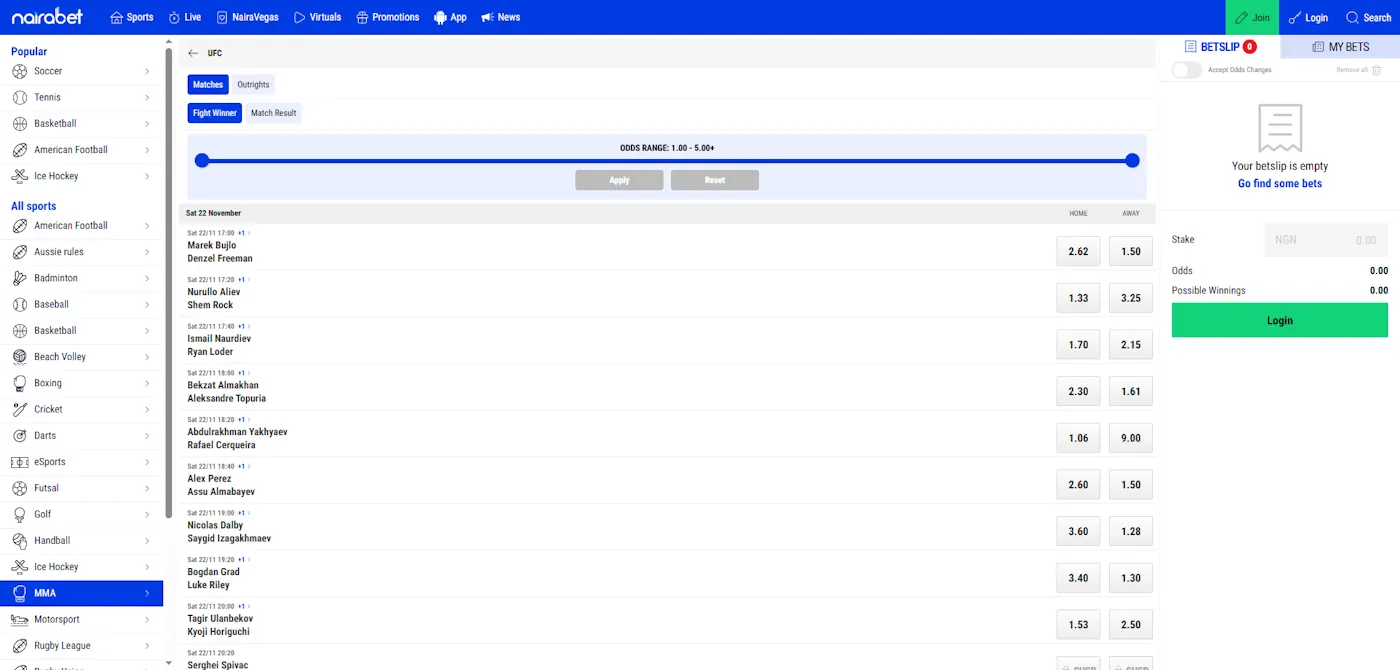Open Virtuals from the top navigation
Viewport: 1400px width, 670px height.
(x=317, y=17)
